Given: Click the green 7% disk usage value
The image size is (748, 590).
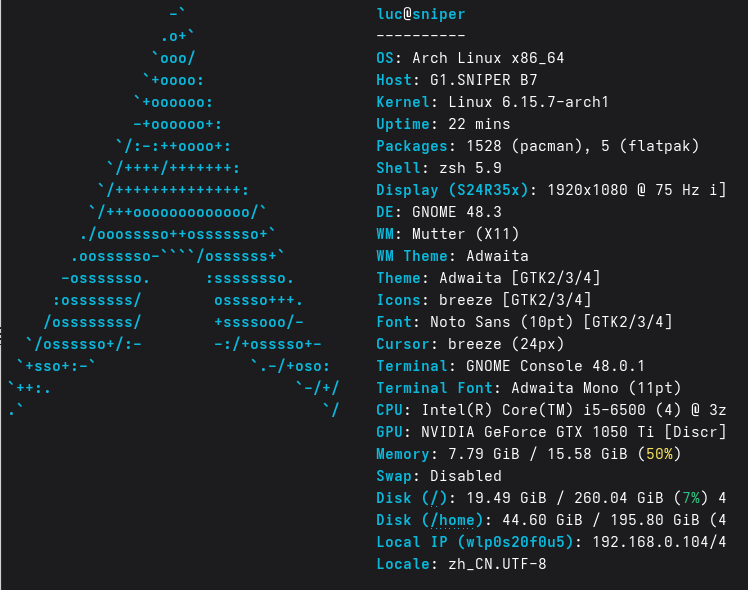Looking at the screenshot, I should pos(691,498).
